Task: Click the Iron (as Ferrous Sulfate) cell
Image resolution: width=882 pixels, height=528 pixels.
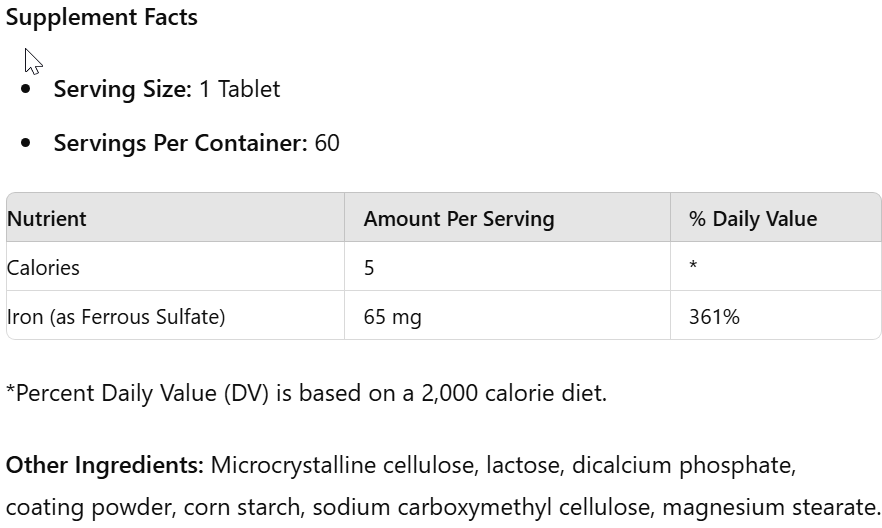Action: click(116, 317)
